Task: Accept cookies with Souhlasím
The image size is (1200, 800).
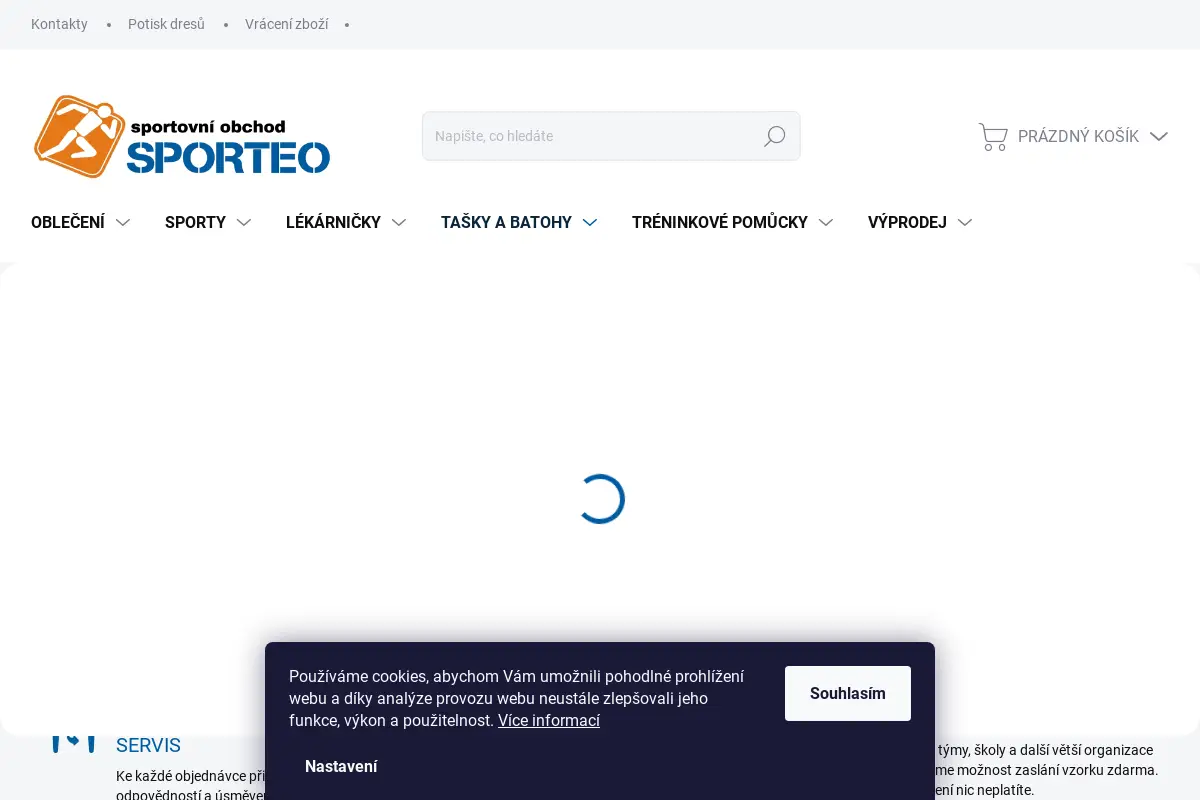Action: pos(848,693)
